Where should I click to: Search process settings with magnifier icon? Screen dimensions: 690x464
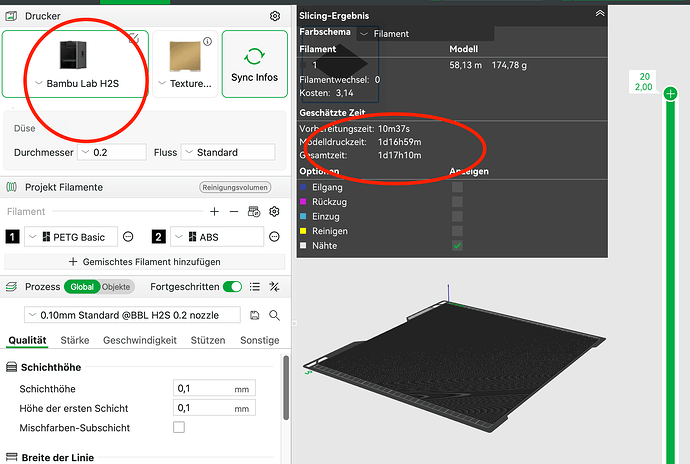tap(274, 315)
